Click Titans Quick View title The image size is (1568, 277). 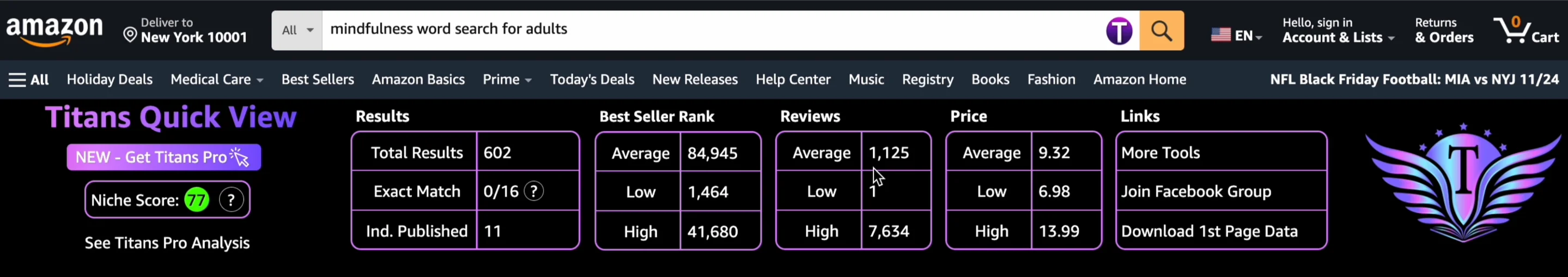[x=171, y=117]
